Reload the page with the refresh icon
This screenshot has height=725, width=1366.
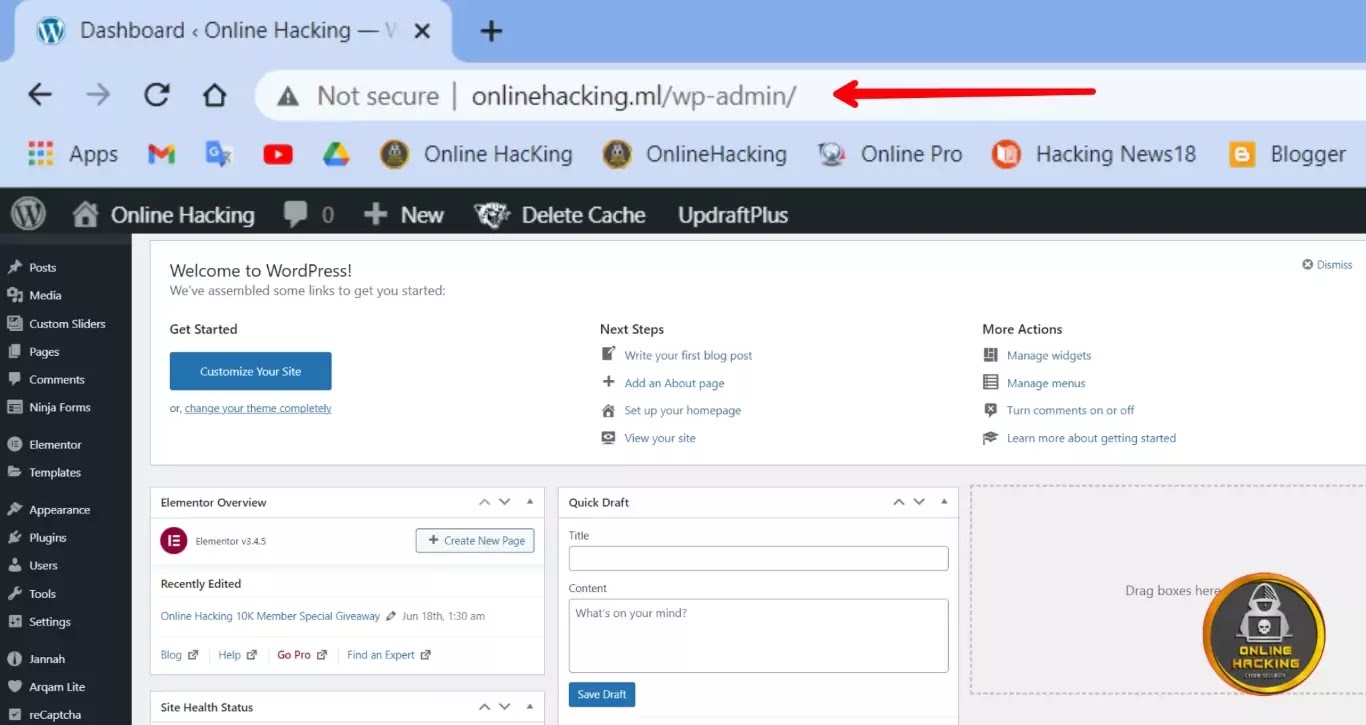(156, 95)
